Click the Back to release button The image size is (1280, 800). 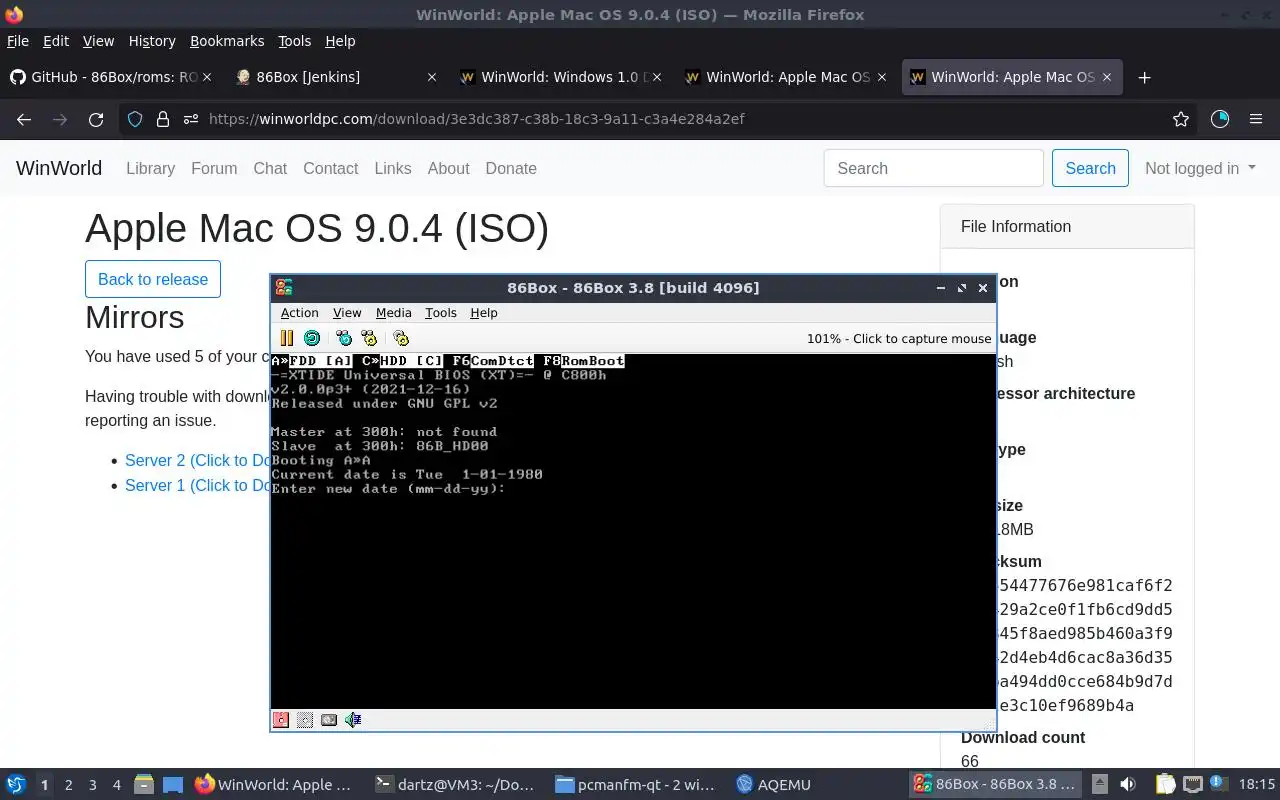click(153, 279)
